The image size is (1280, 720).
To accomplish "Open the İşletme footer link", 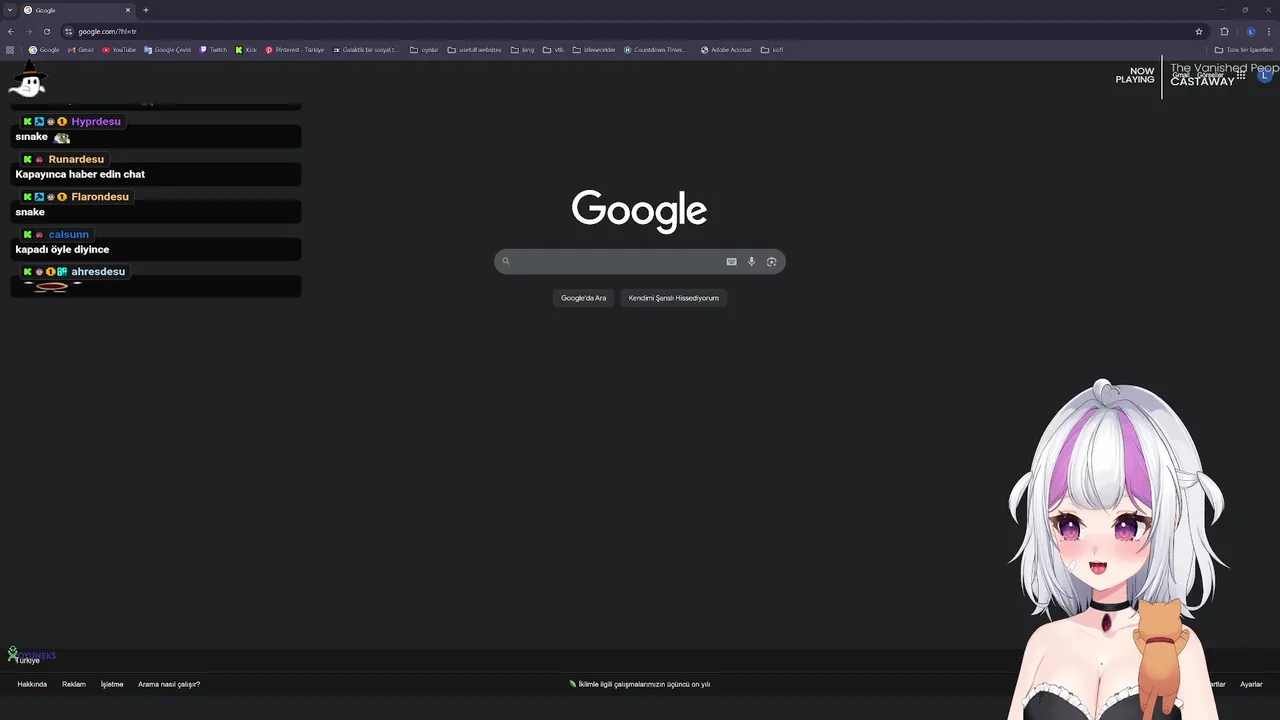I will click(x=112, y=684).
